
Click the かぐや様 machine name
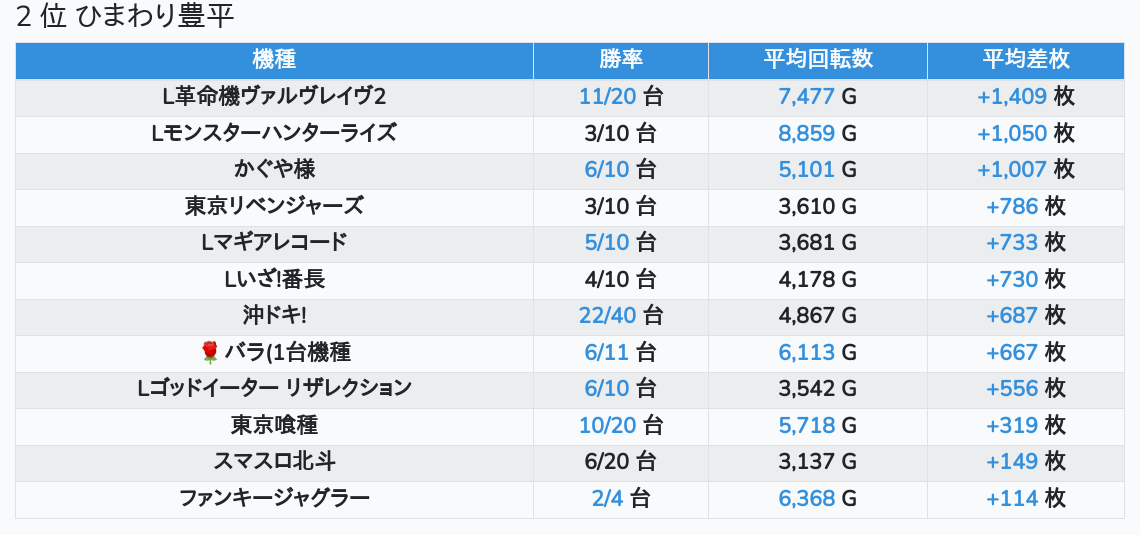274,170
